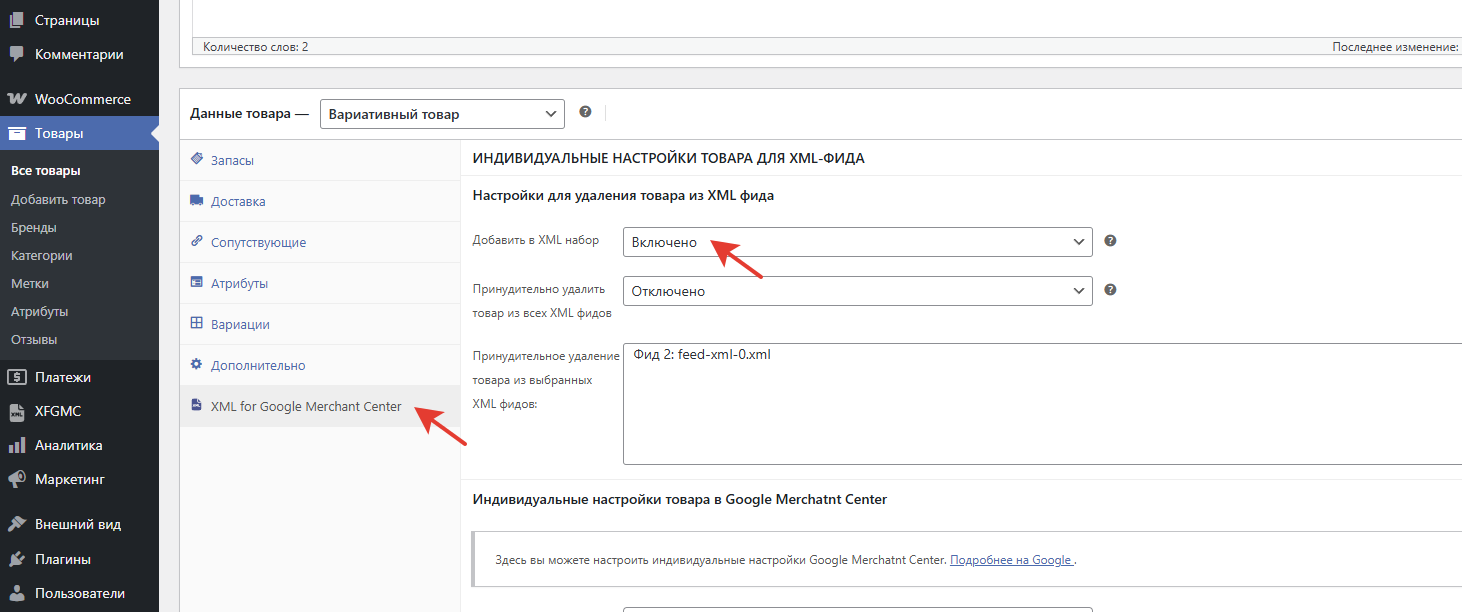Click the Платежи dollar icon
The width and height of the screenshot is (1462, 612).
17,378
